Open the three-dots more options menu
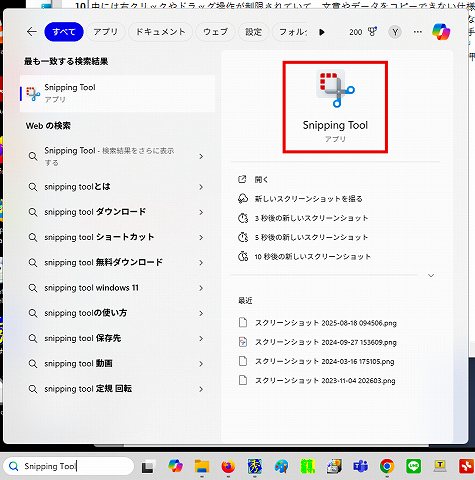475x480 pixels. pos(417,32)
